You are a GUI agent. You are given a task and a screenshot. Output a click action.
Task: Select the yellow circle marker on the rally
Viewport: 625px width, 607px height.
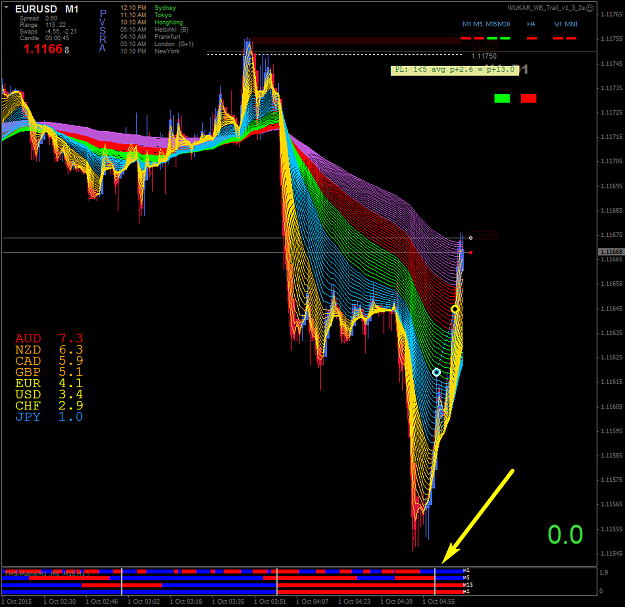(455, 309)
